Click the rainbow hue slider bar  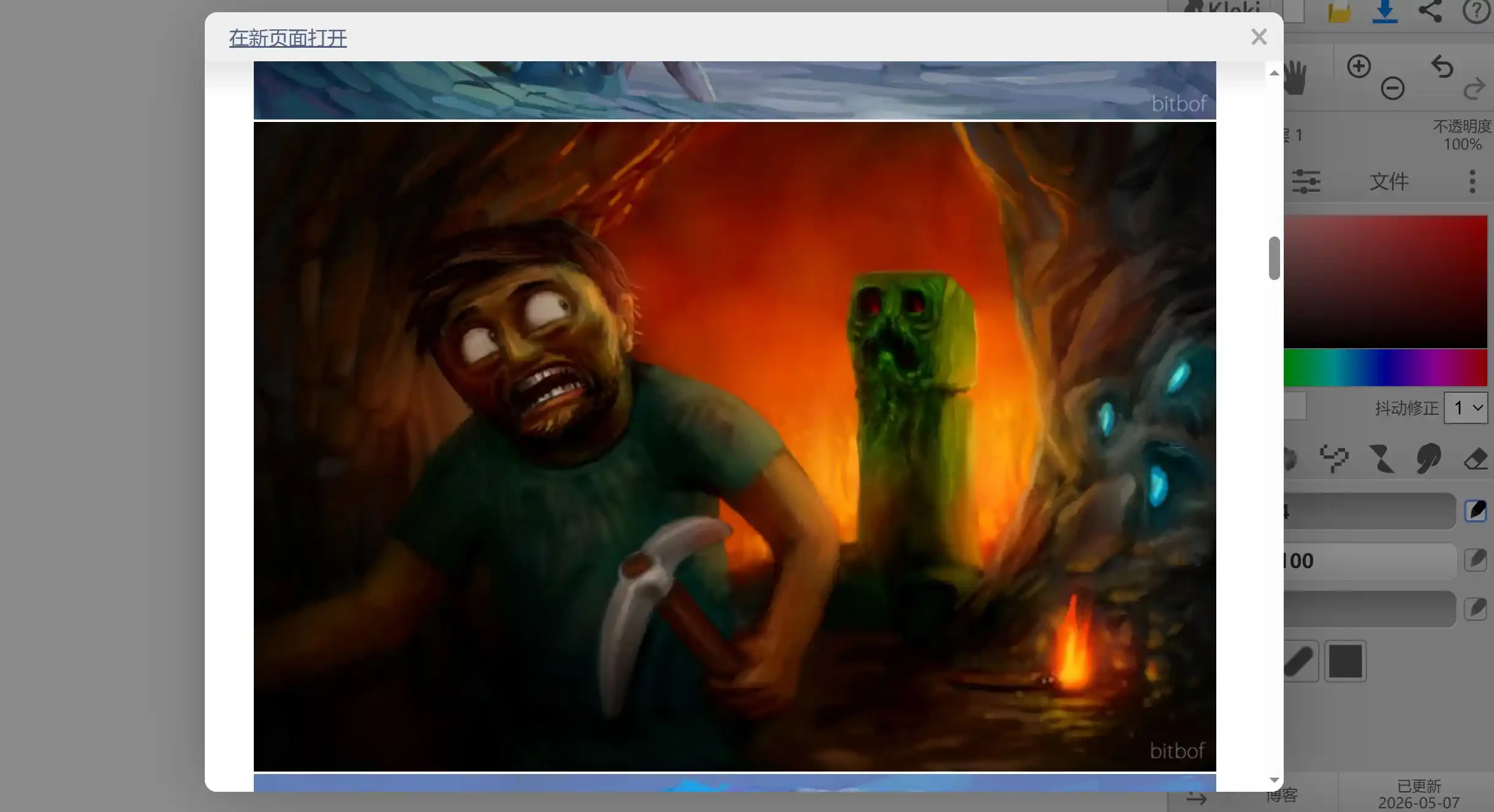[x=1385, y=368]
